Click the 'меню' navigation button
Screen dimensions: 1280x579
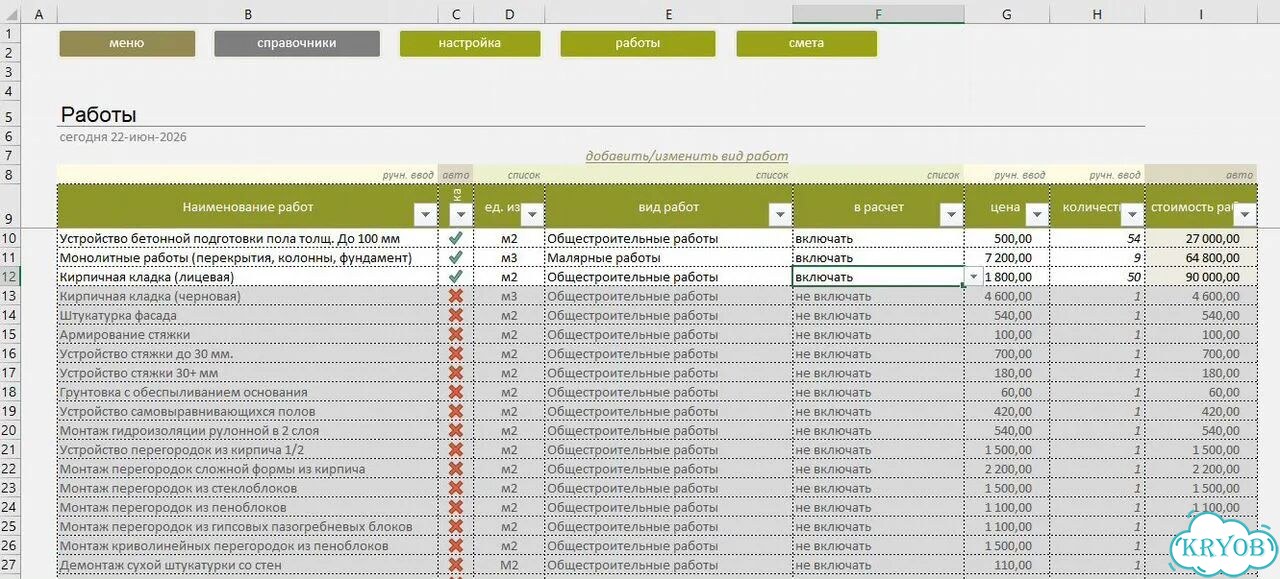tap(127, 44)
